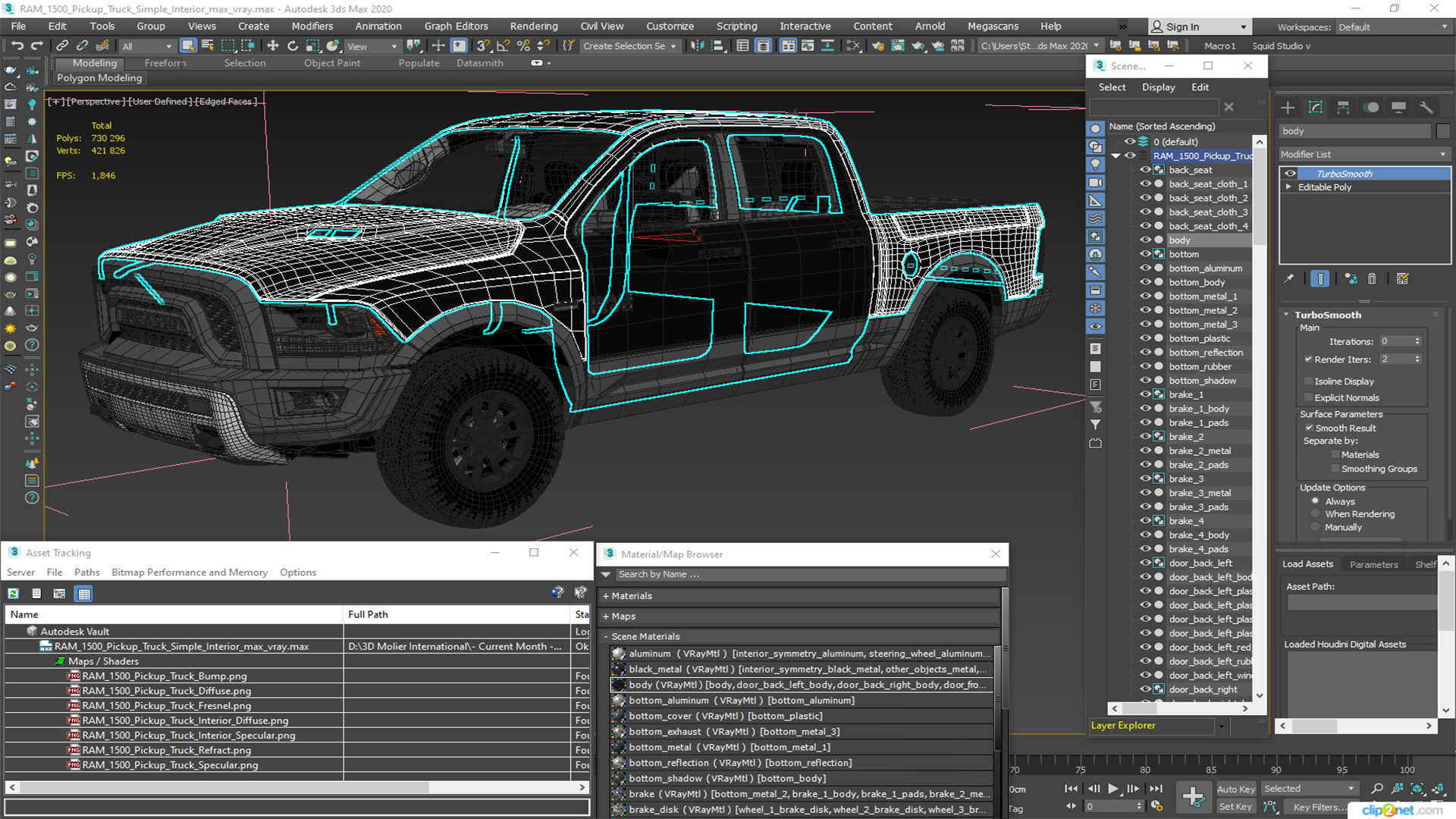Click Set Keys big plus-key button
Image resolution: width=1456 pixels, height=819 pixels.
[x=1193, y=797]
